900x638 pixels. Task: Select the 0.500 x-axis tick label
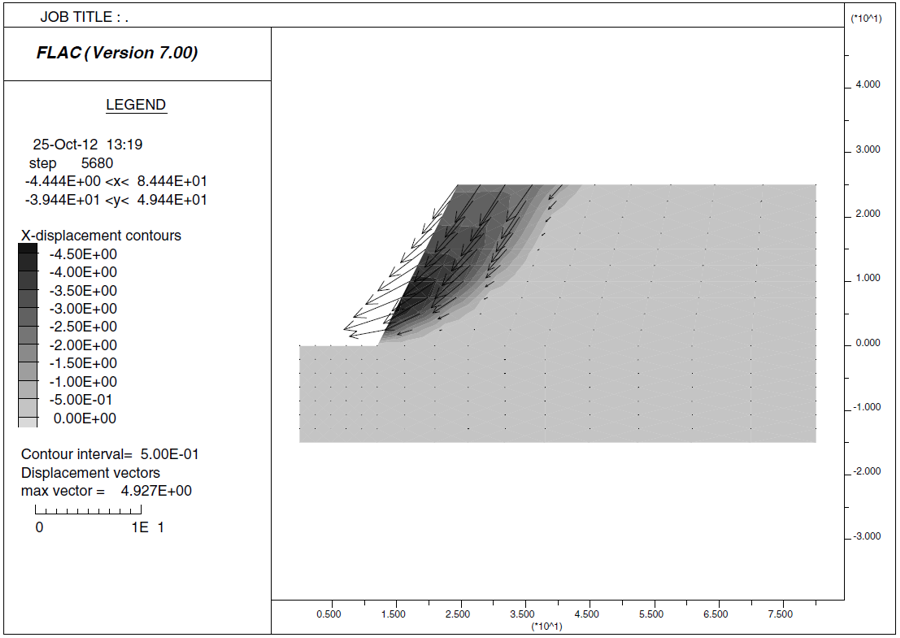point(329,614)
